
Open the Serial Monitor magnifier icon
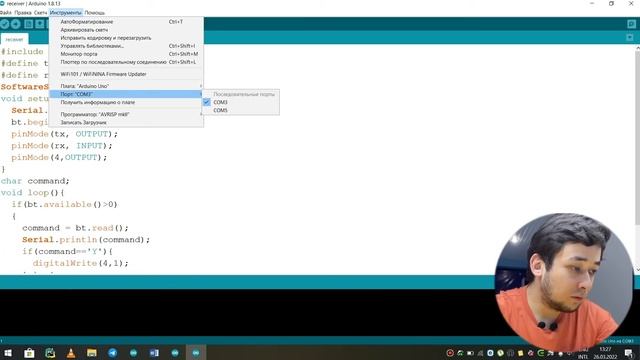(631, 24)
